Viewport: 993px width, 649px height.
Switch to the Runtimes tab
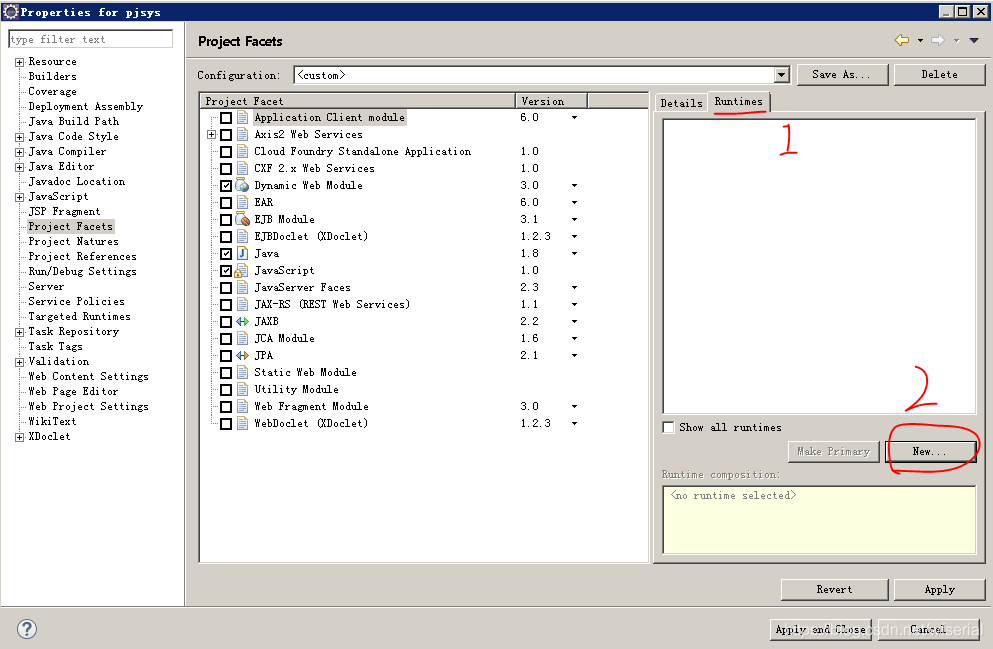[x=738, y=101]
